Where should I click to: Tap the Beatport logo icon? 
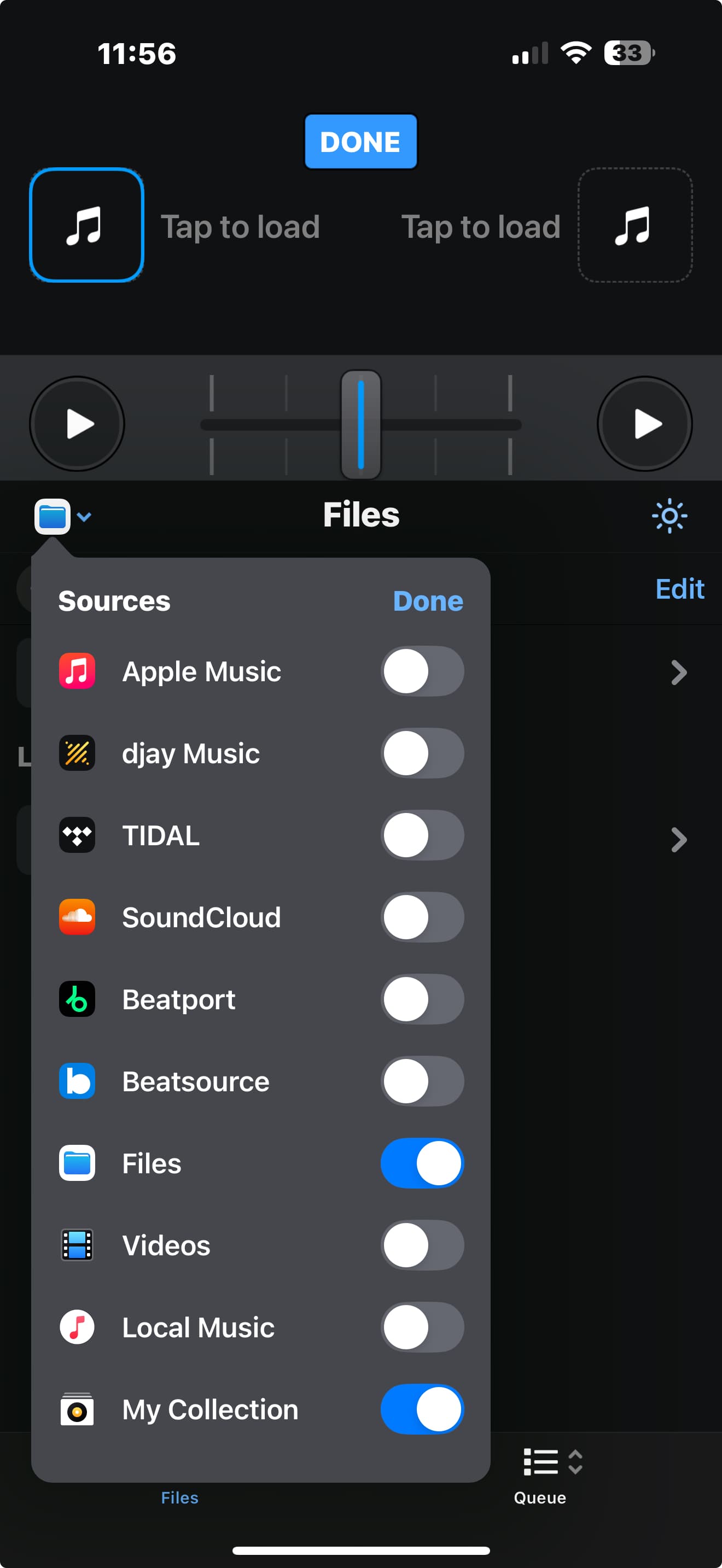click(x=77, y=999)
